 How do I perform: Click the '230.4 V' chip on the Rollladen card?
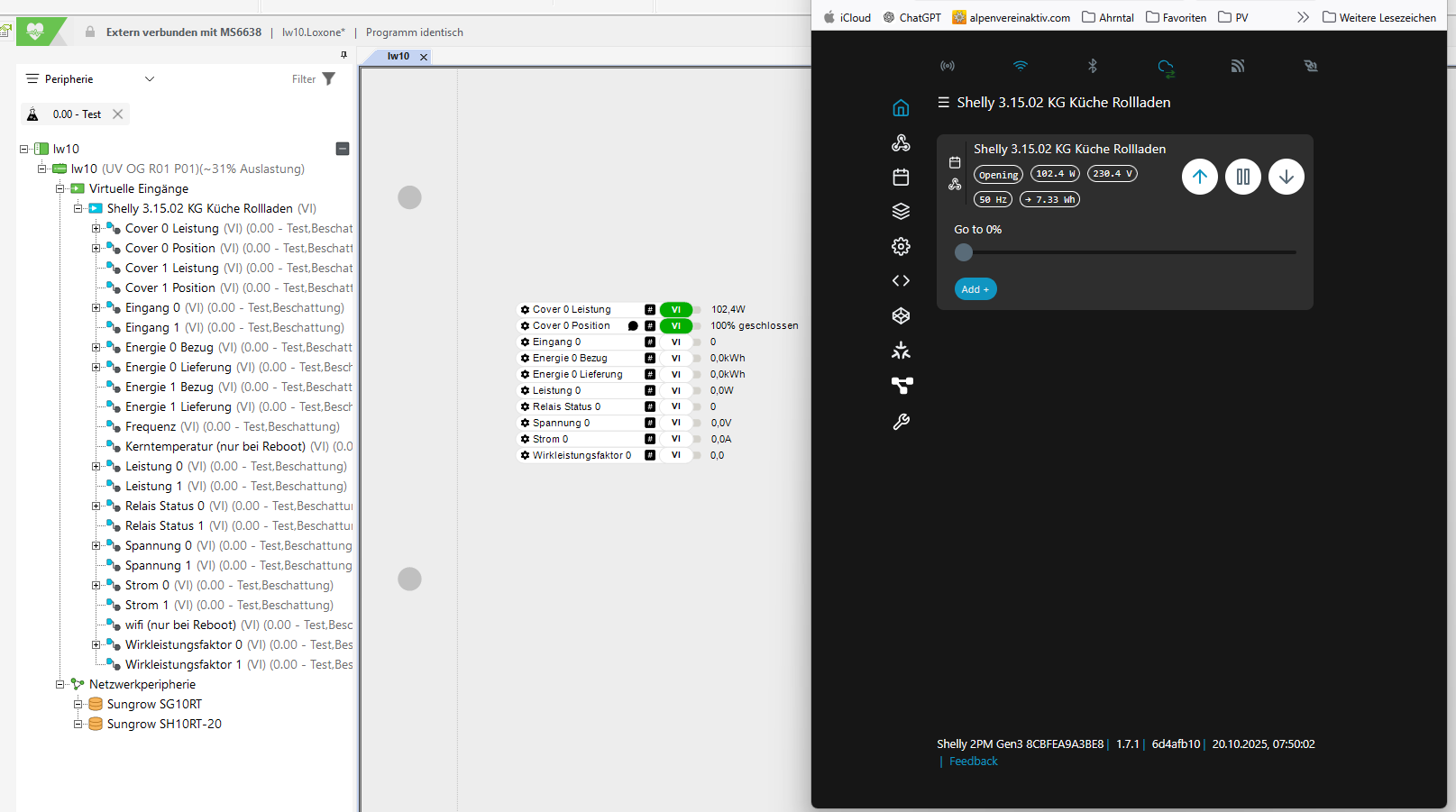tap(1113, 174)
